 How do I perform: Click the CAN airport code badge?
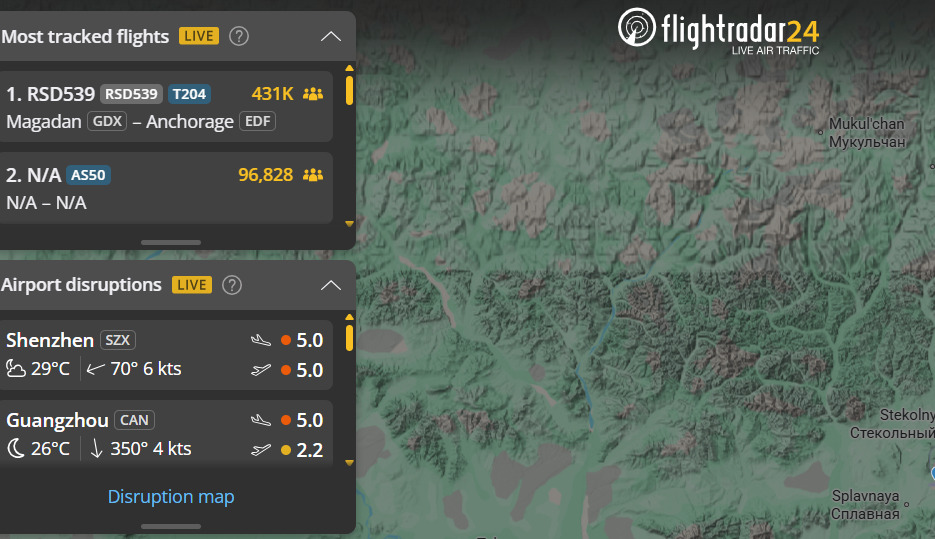click(134, 420)
